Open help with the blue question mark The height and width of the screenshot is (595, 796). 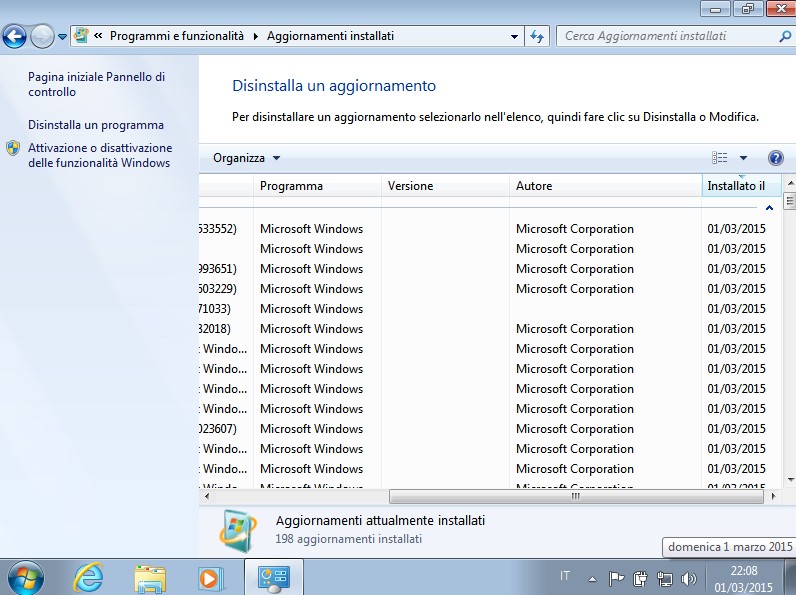(x=776, y=158)
